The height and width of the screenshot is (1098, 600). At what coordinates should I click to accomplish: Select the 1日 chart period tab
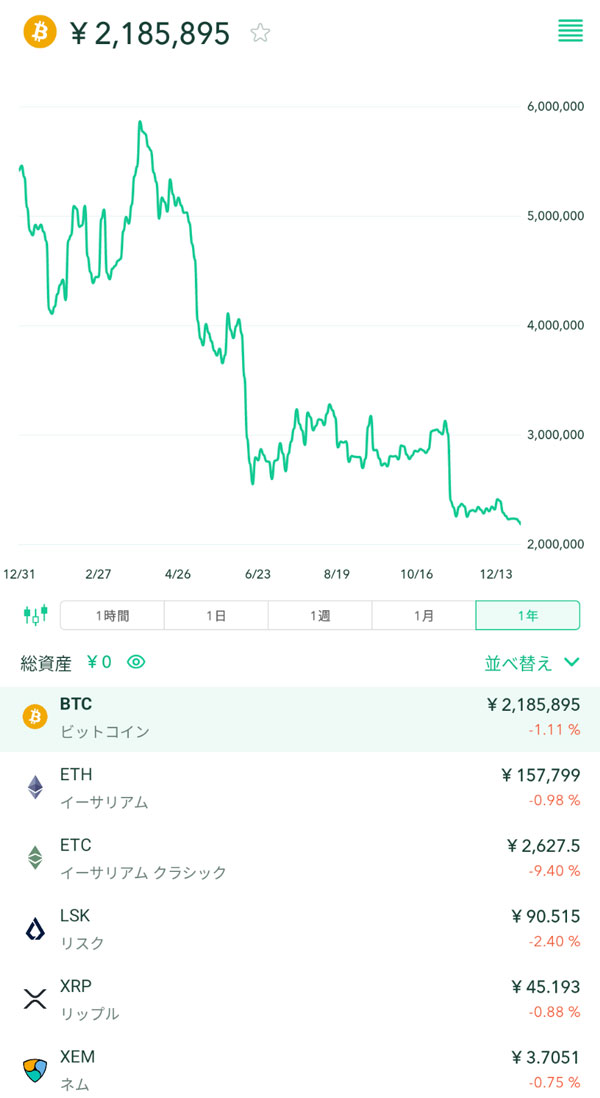[216, 615]
